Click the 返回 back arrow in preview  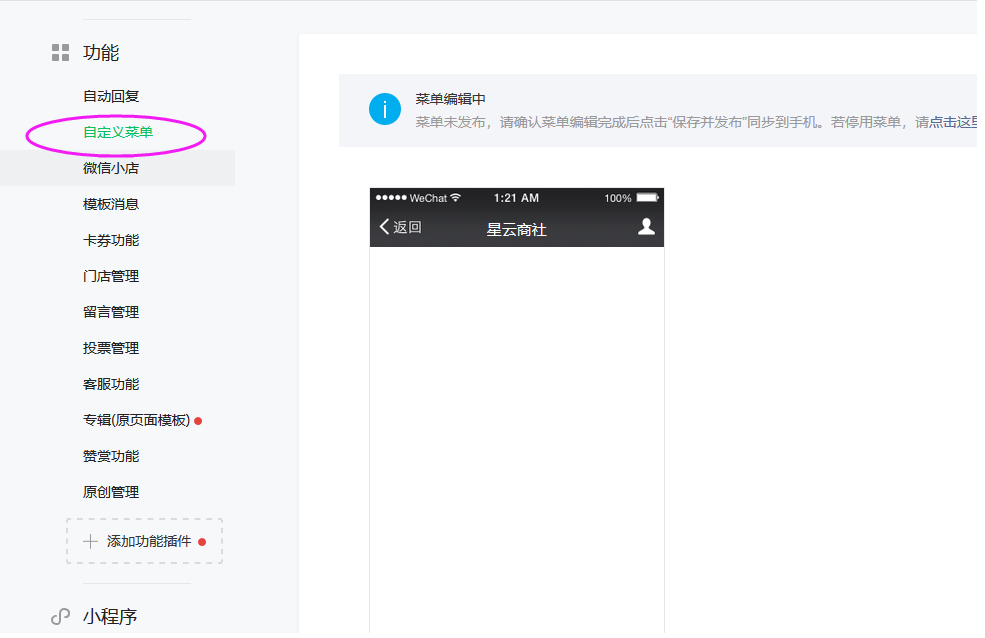pyautogui.click(x=384, y=227)
